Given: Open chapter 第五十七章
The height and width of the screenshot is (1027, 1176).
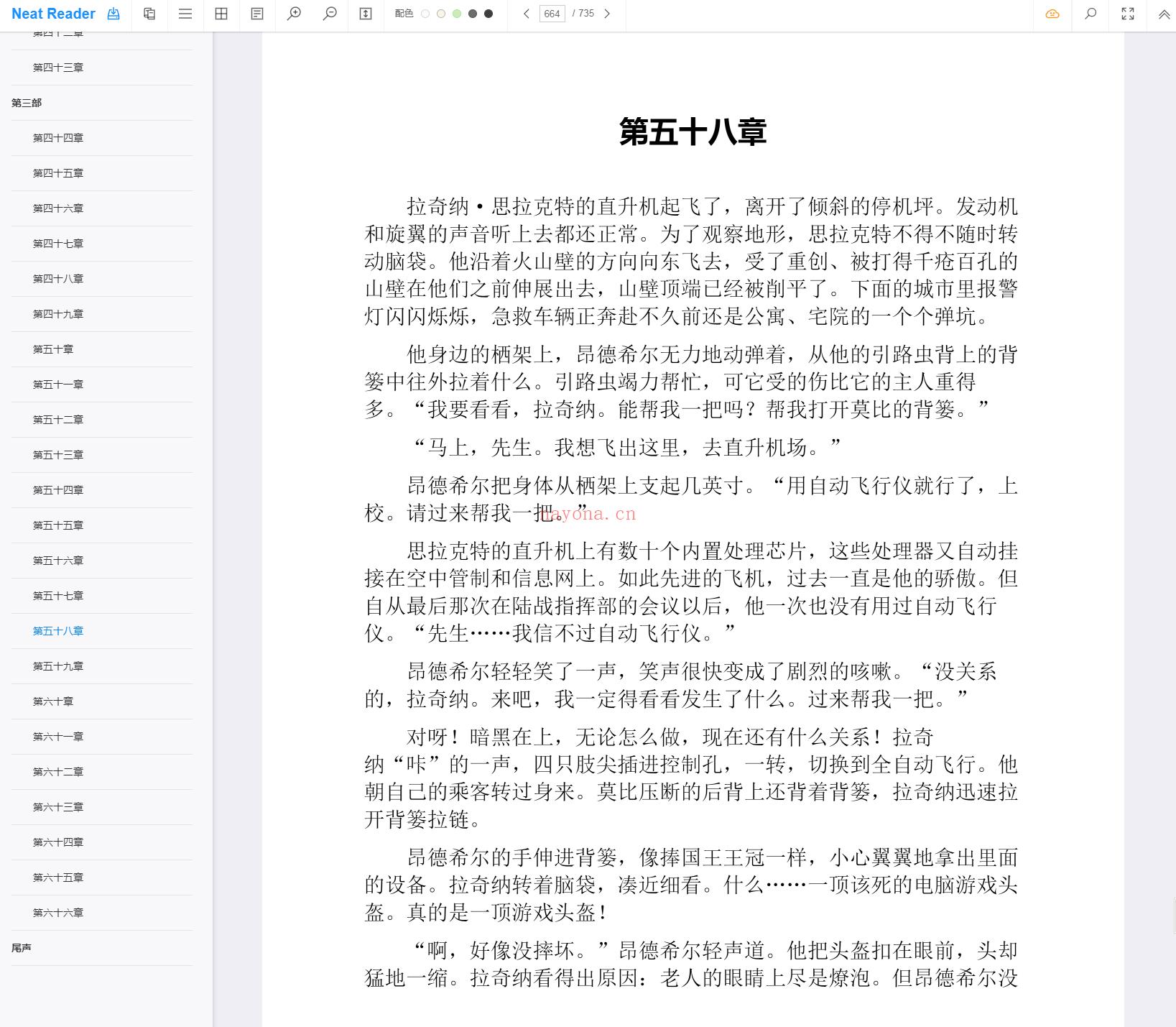Looking at the screenshot, I should pyautogui.click(x=58, y=596).
